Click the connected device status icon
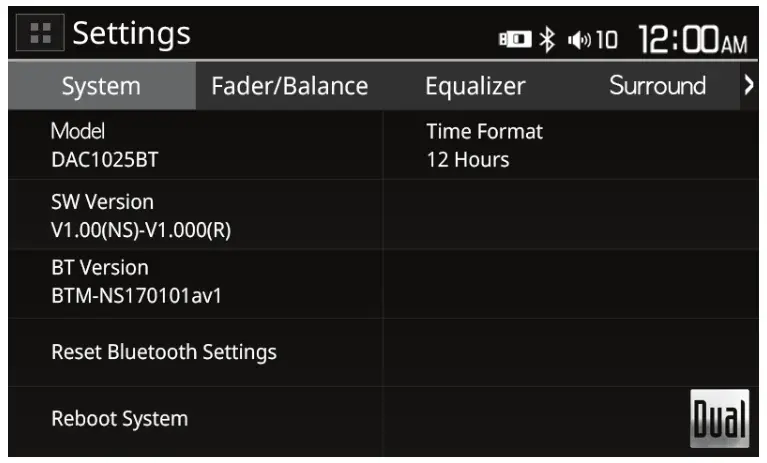This screenshot has height=463, width=767. pos(516,41)
